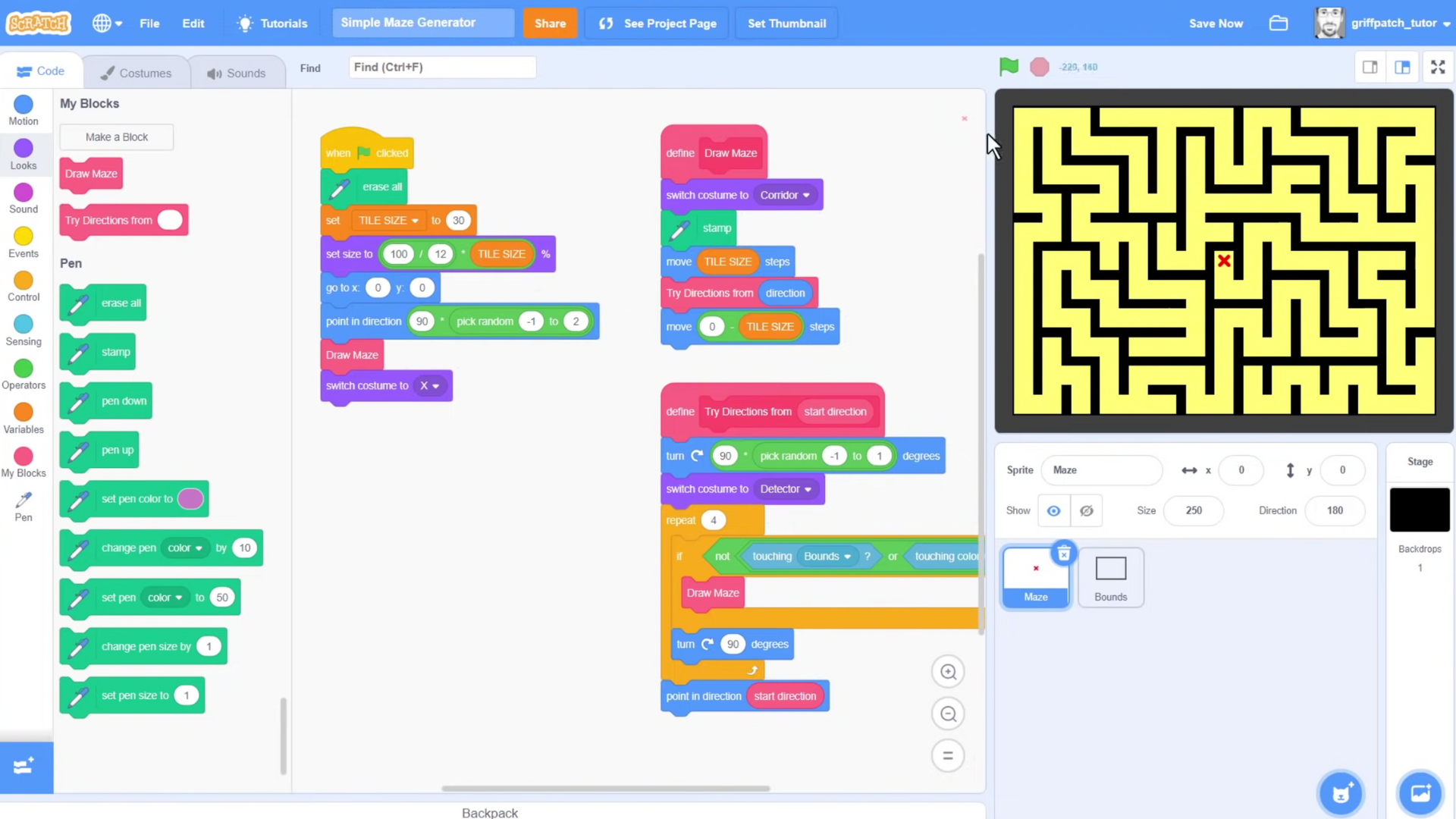Click the Make a Block button

[117, 136]
